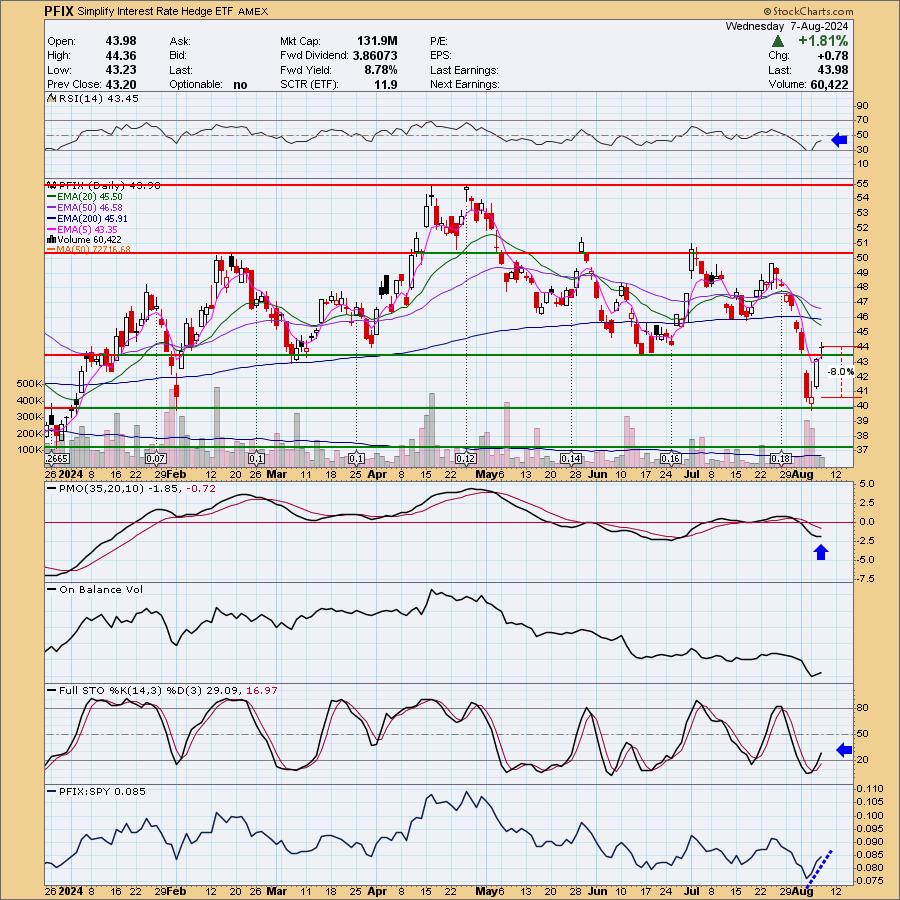This screenshot has width=900, height=900.
Task: Click the 500K volume axis label
Action: coord(30,383)
